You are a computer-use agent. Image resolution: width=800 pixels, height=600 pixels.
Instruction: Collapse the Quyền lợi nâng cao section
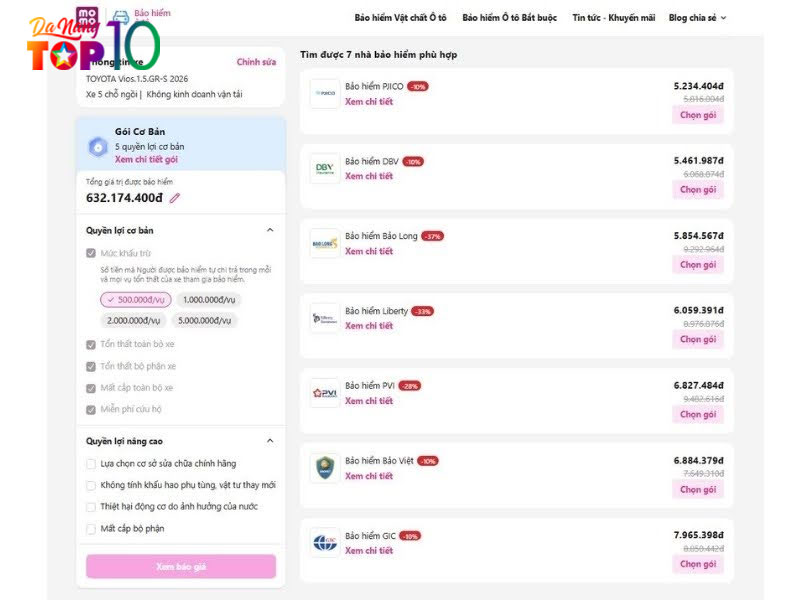270,441
